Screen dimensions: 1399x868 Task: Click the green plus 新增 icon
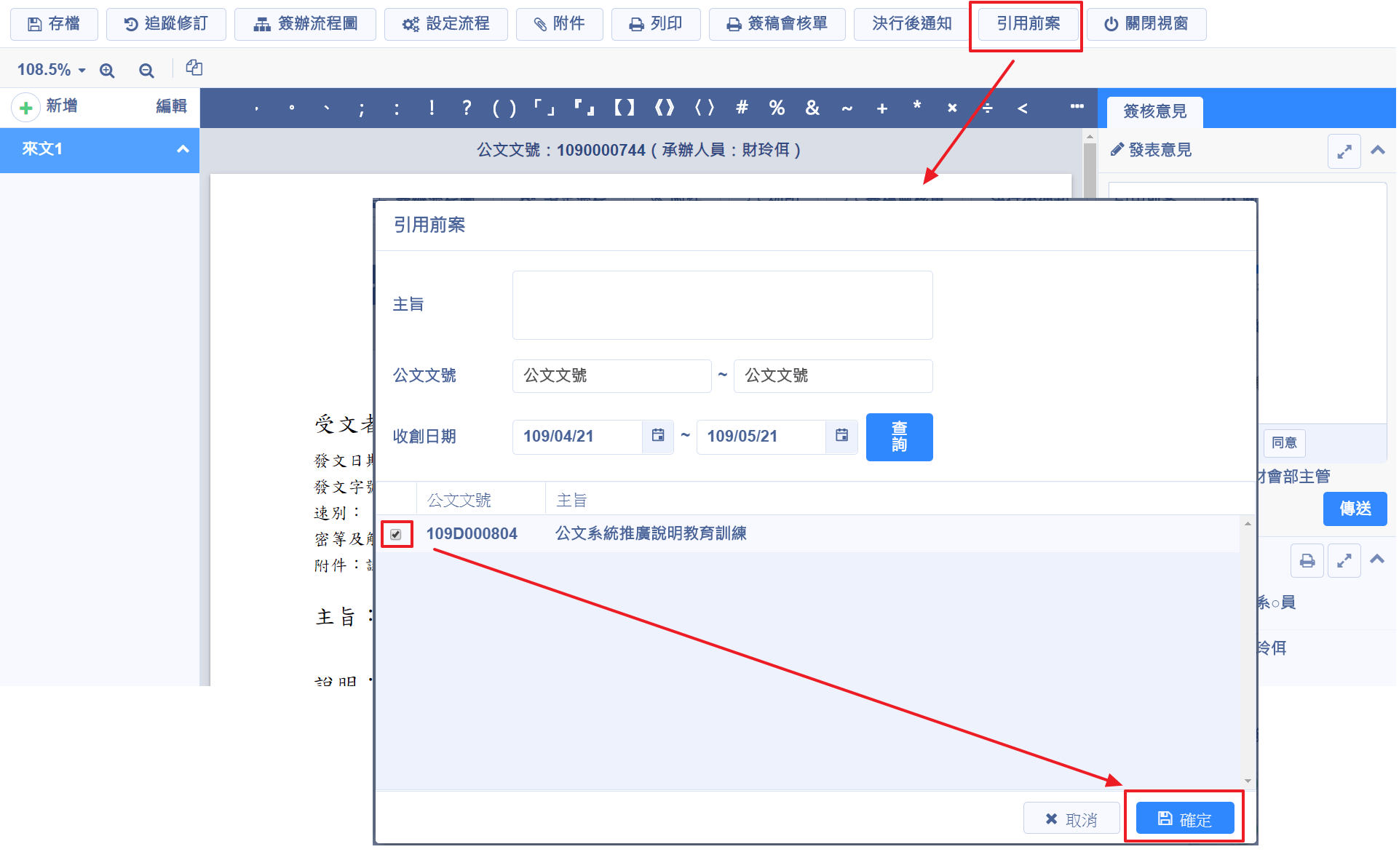click(26, 108)
